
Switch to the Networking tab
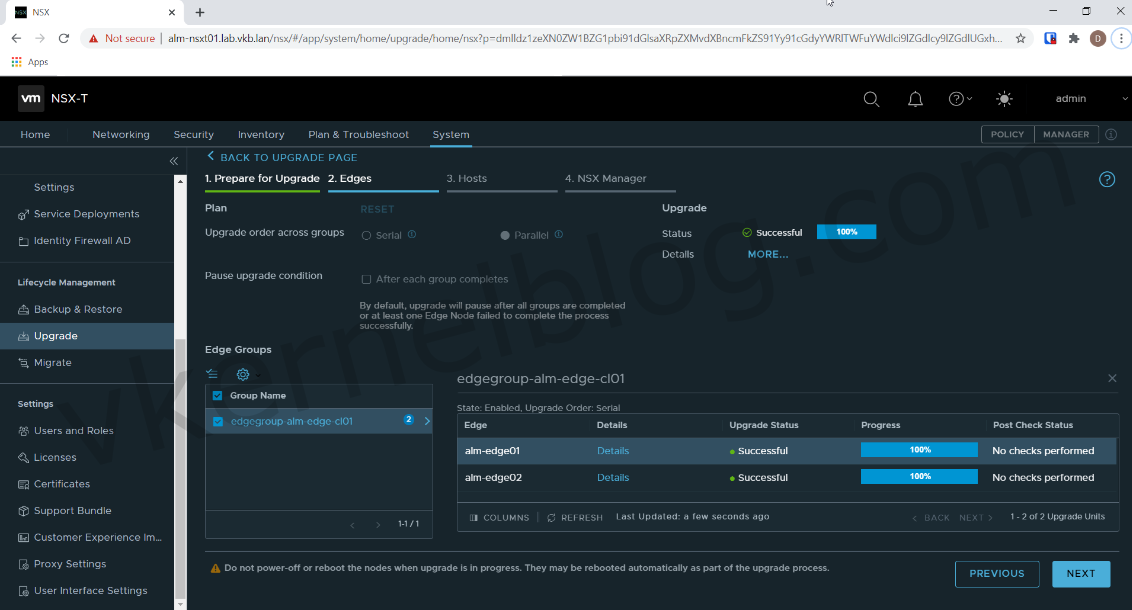[121, 135]
